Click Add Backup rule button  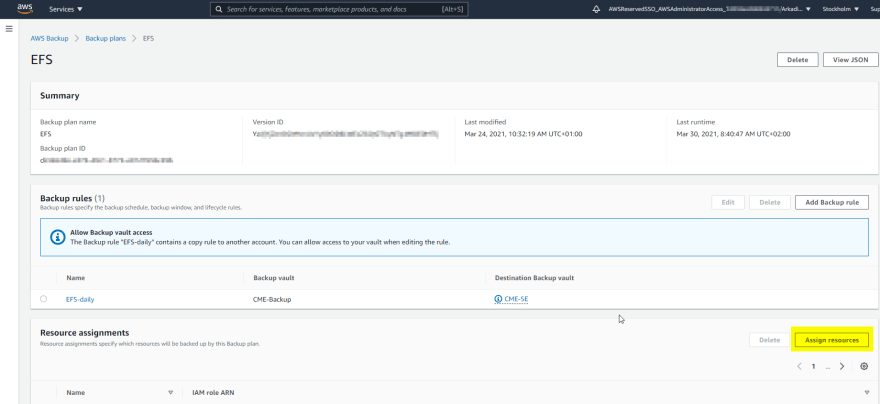coord(832,203)
